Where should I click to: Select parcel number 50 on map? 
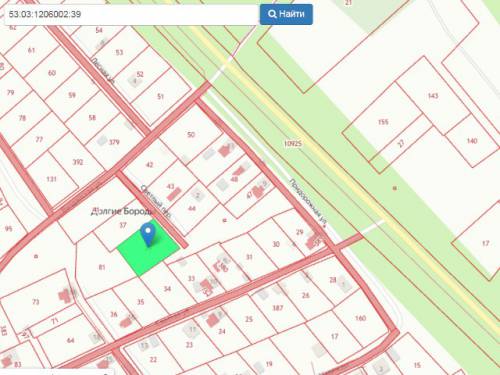click(191, 134)
